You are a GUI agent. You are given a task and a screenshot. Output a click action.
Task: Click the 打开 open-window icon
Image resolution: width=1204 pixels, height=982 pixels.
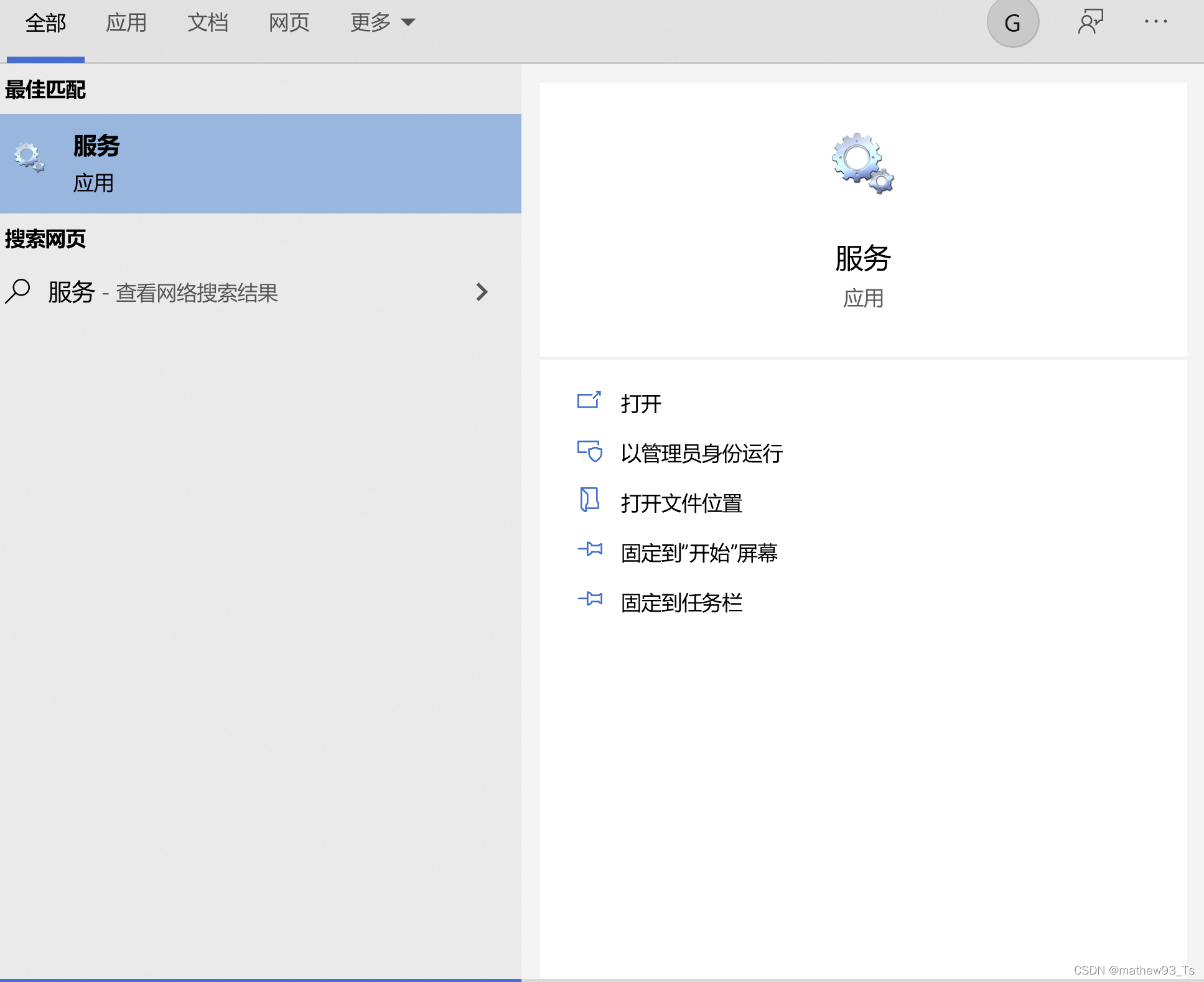click(x=589, y=400)
